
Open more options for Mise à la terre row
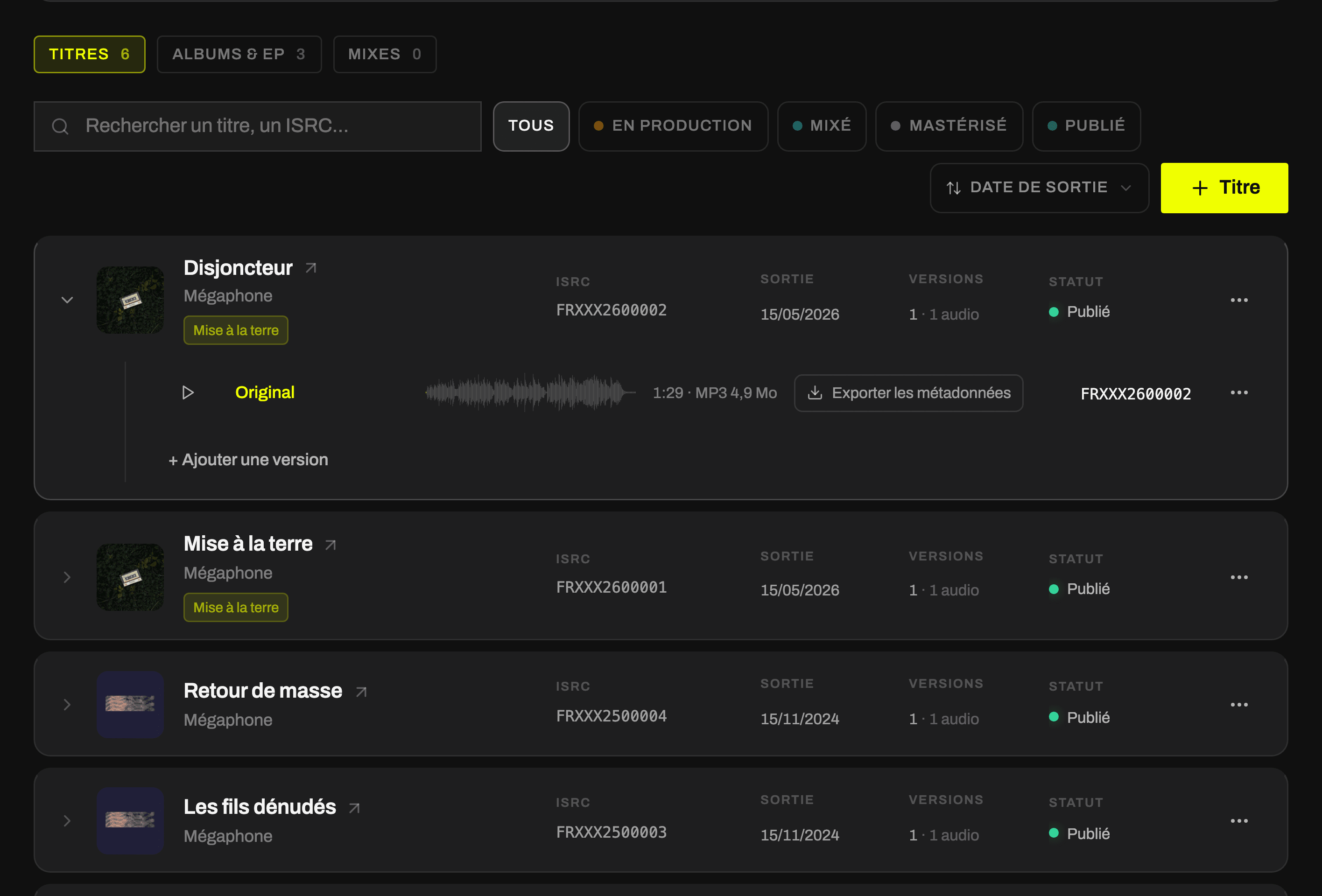1239,577
